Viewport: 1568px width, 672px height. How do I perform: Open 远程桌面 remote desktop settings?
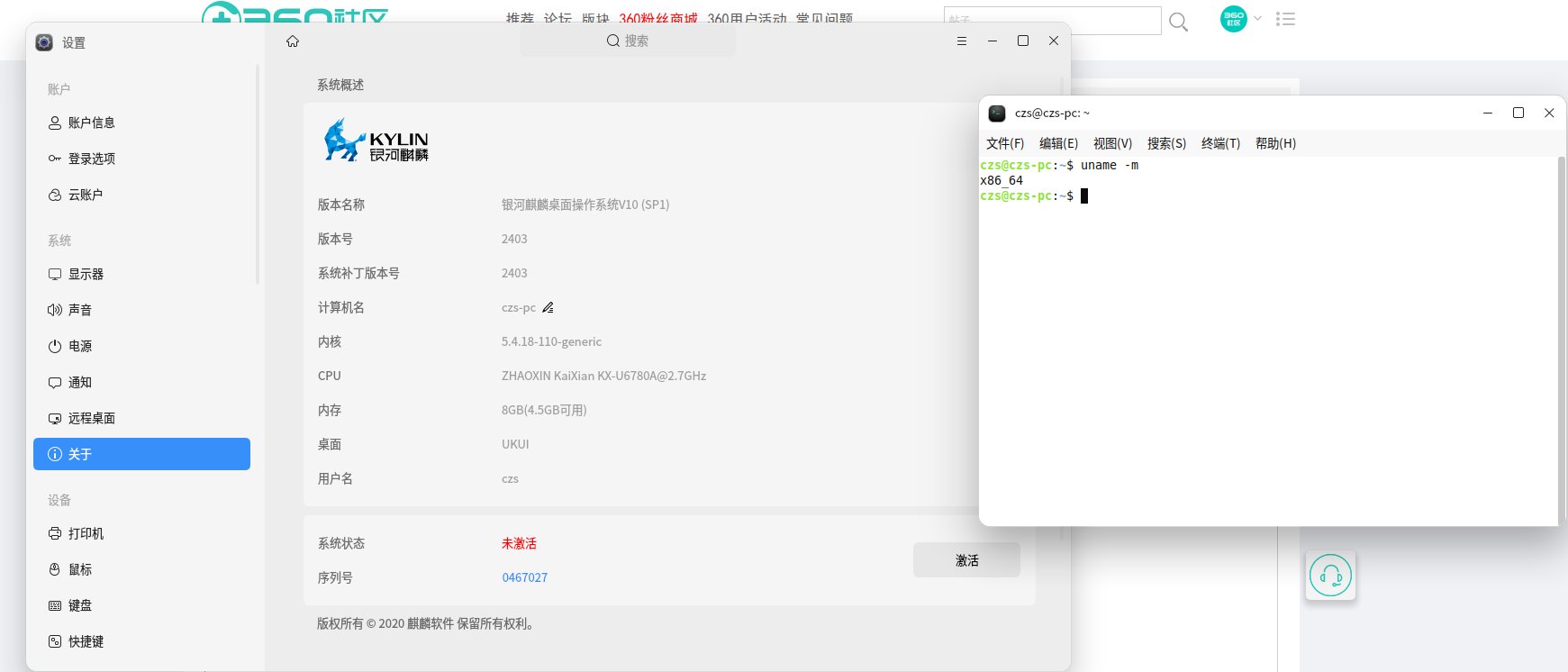click(141, 418)
